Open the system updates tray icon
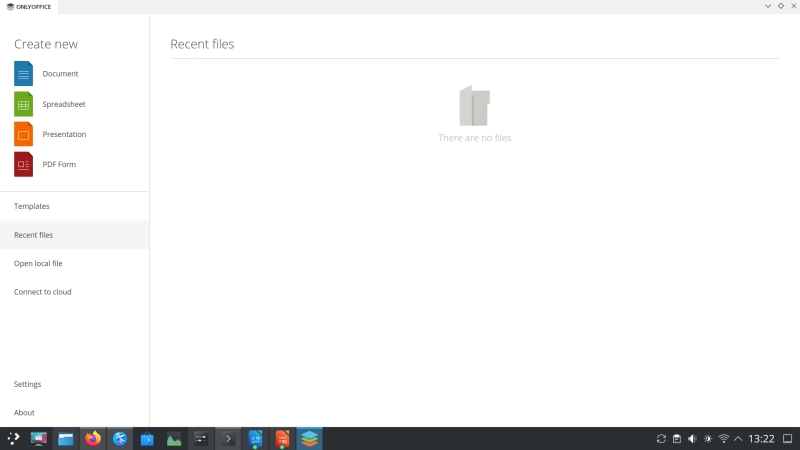Image resolution: width=800 pixels, height=450 pixels. (x=661, y=439)
